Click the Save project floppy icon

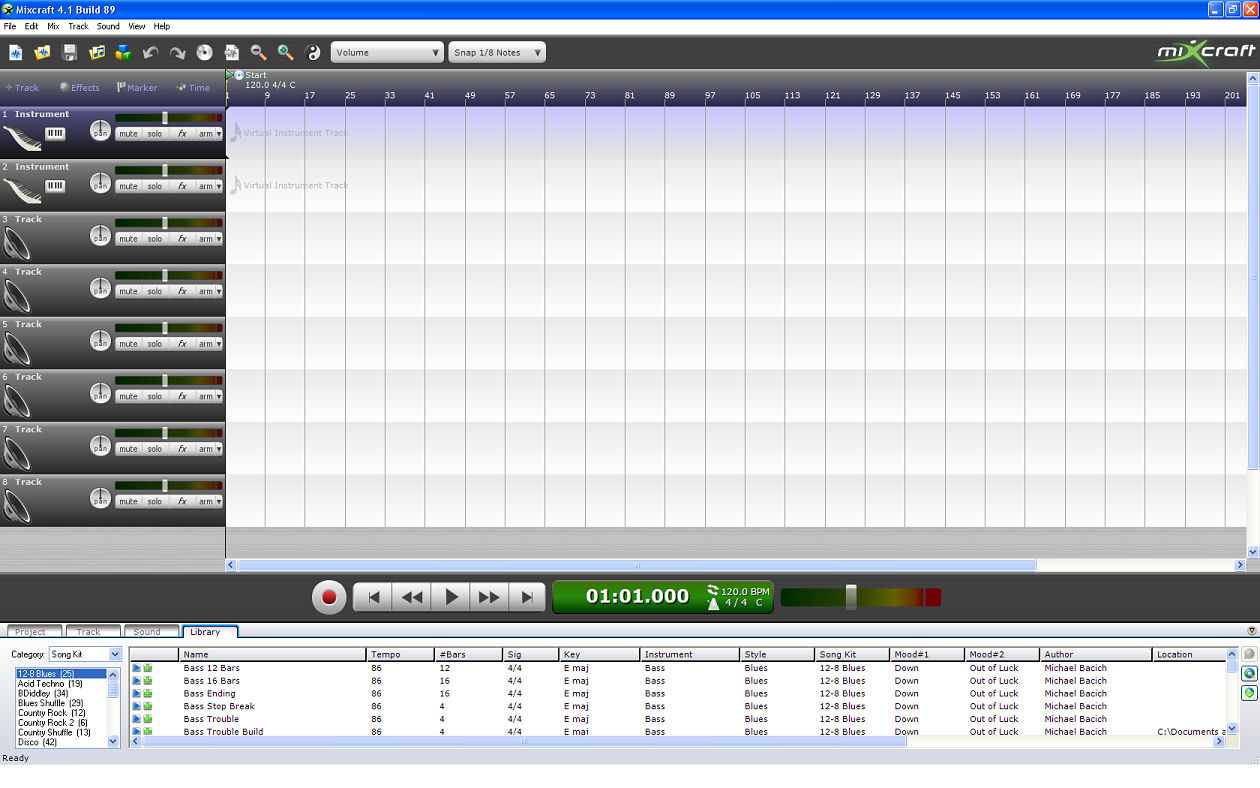(70, 53)
